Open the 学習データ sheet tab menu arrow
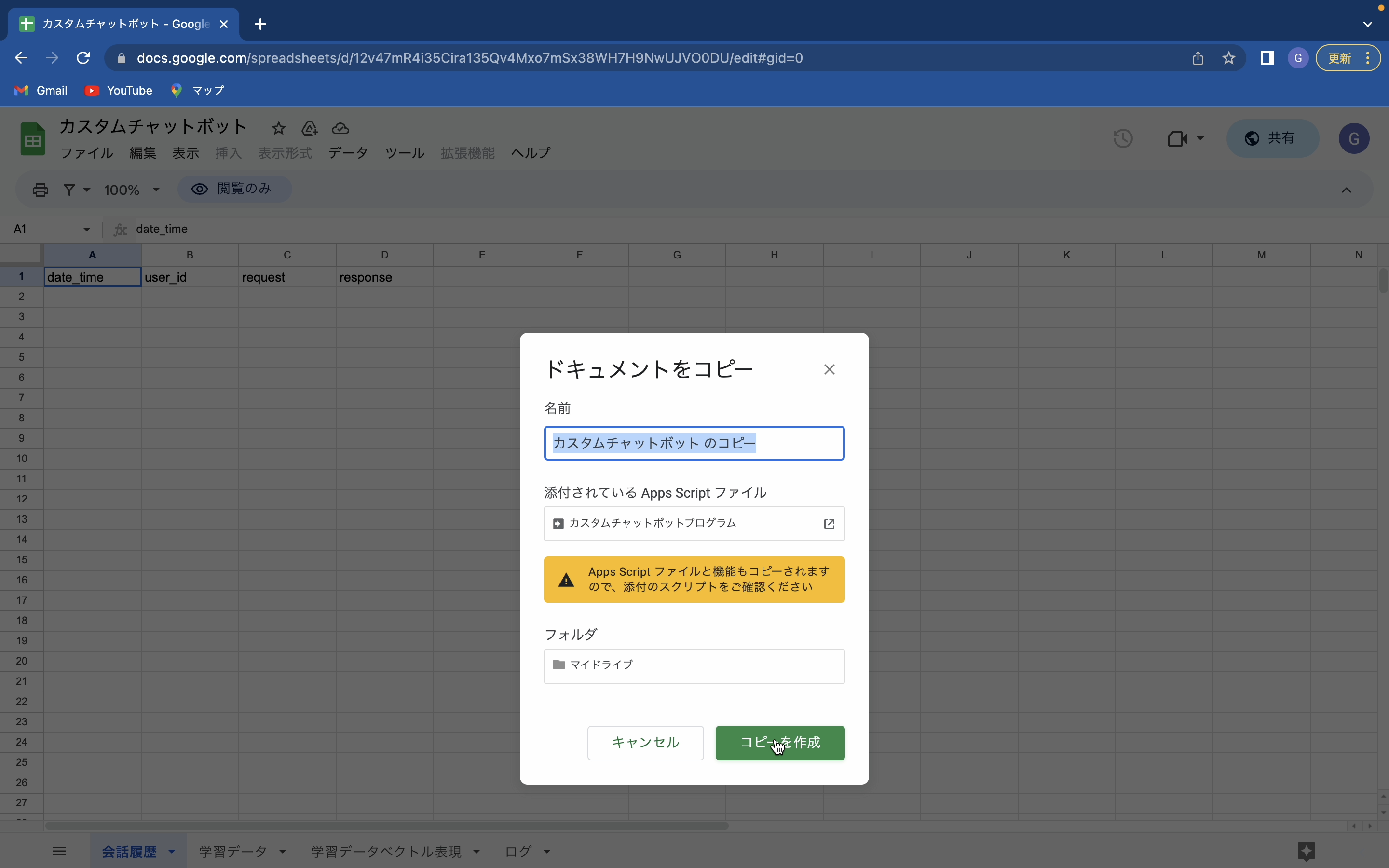 coord(283,851)
